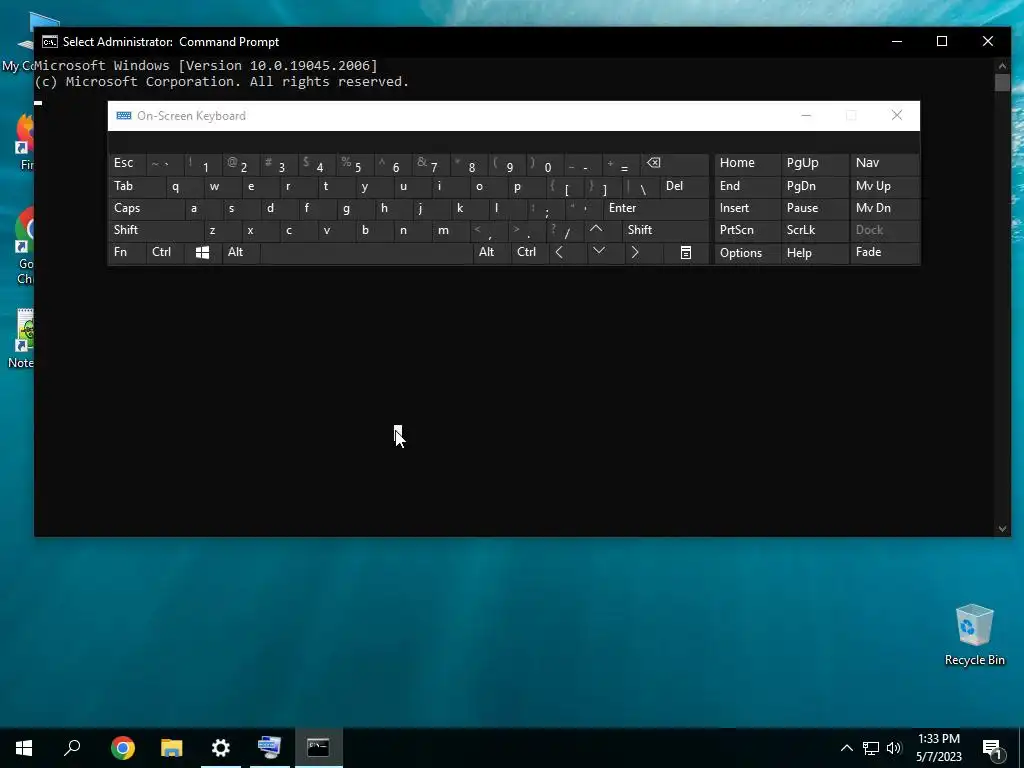Tap the Home key
Screen dimensions: 1024x768
tap(746, 164)
